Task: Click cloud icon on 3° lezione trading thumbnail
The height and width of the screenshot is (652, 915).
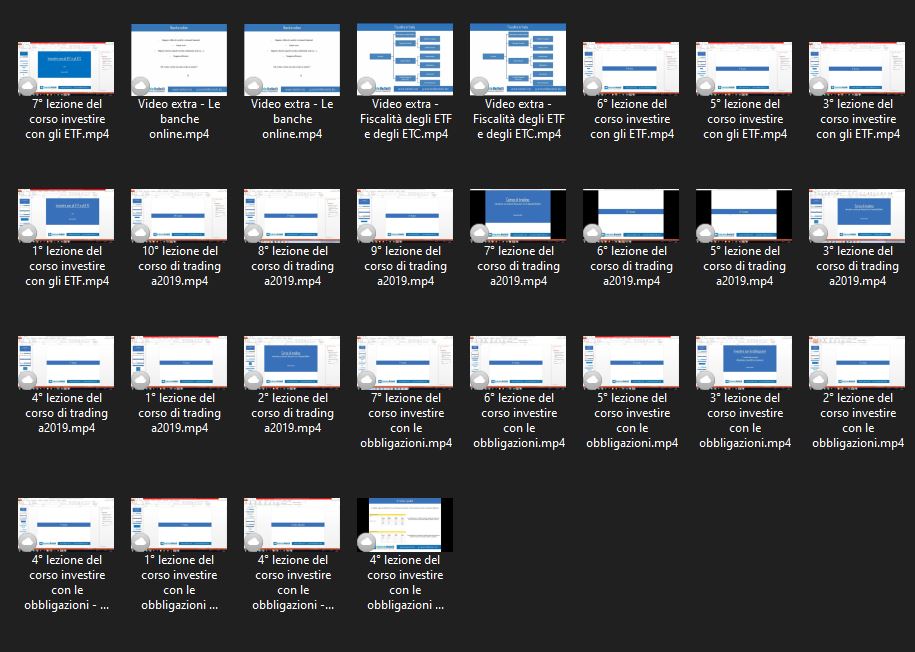Action: [x=820, y=233]
